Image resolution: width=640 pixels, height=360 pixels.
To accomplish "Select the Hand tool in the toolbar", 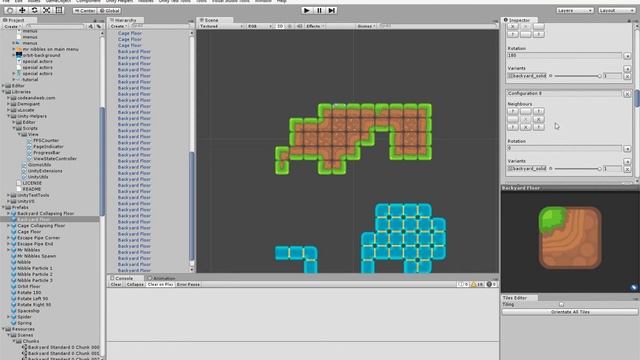I will point(10,10).
